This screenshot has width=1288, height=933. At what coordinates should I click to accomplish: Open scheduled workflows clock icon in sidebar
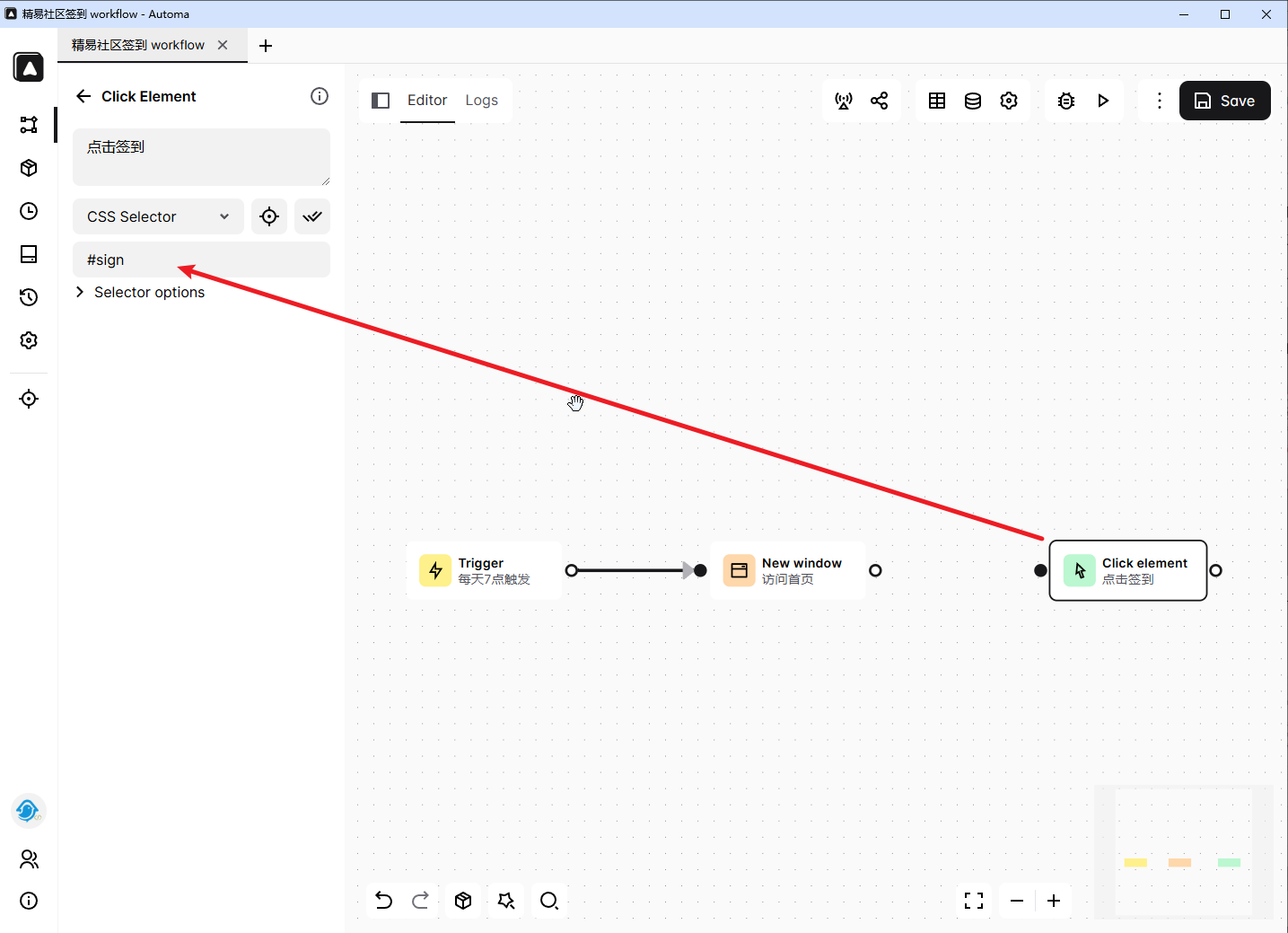(29, 211)
